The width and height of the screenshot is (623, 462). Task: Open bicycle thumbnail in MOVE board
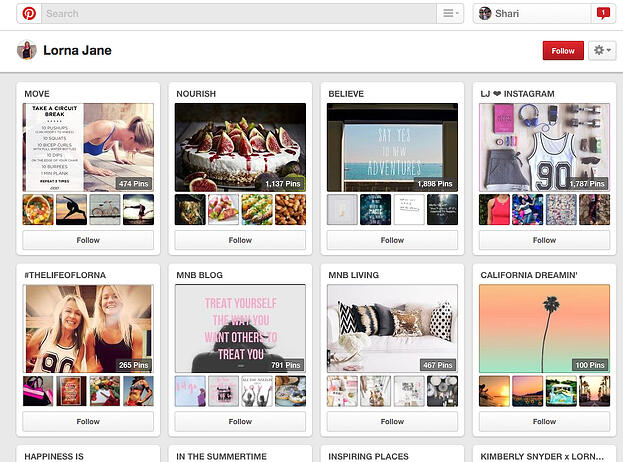(x=105, y=210)
